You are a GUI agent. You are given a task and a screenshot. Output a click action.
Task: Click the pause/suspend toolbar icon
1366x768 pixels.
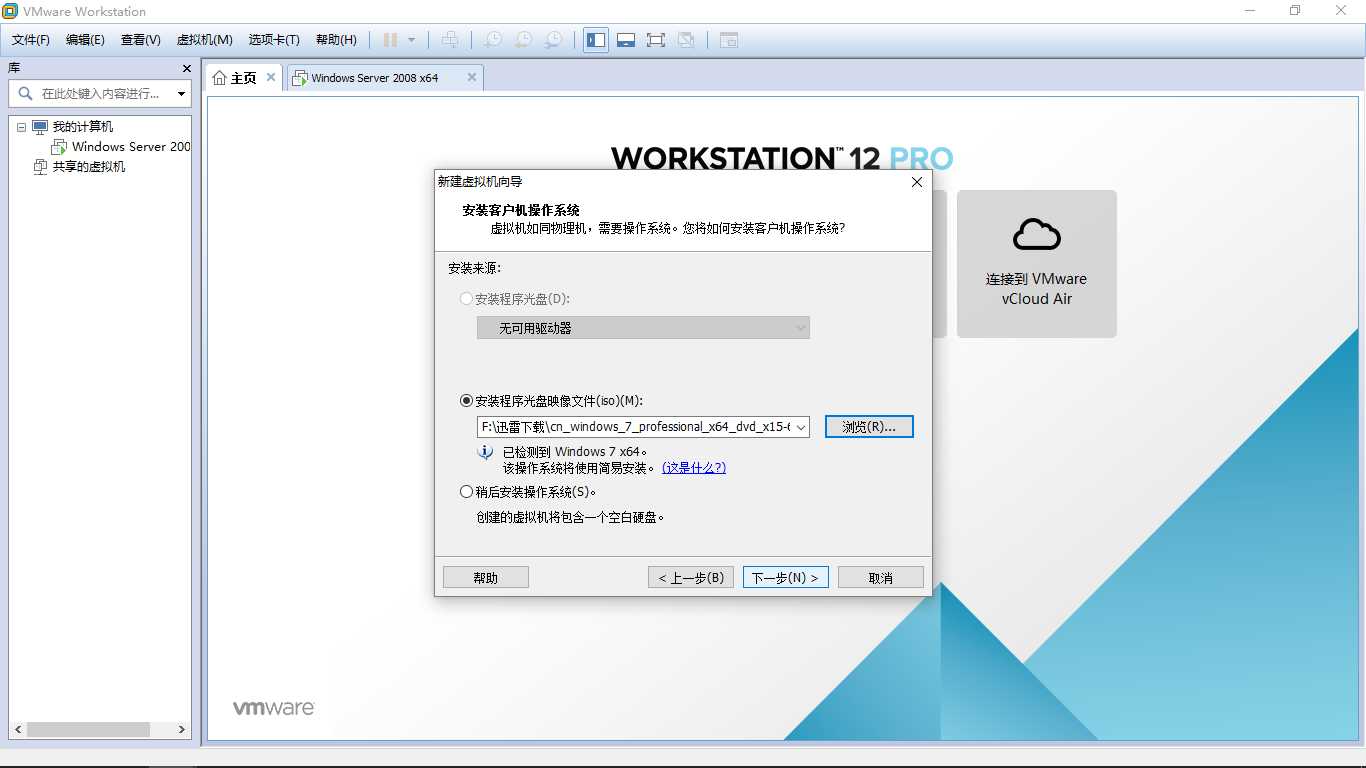390,40
